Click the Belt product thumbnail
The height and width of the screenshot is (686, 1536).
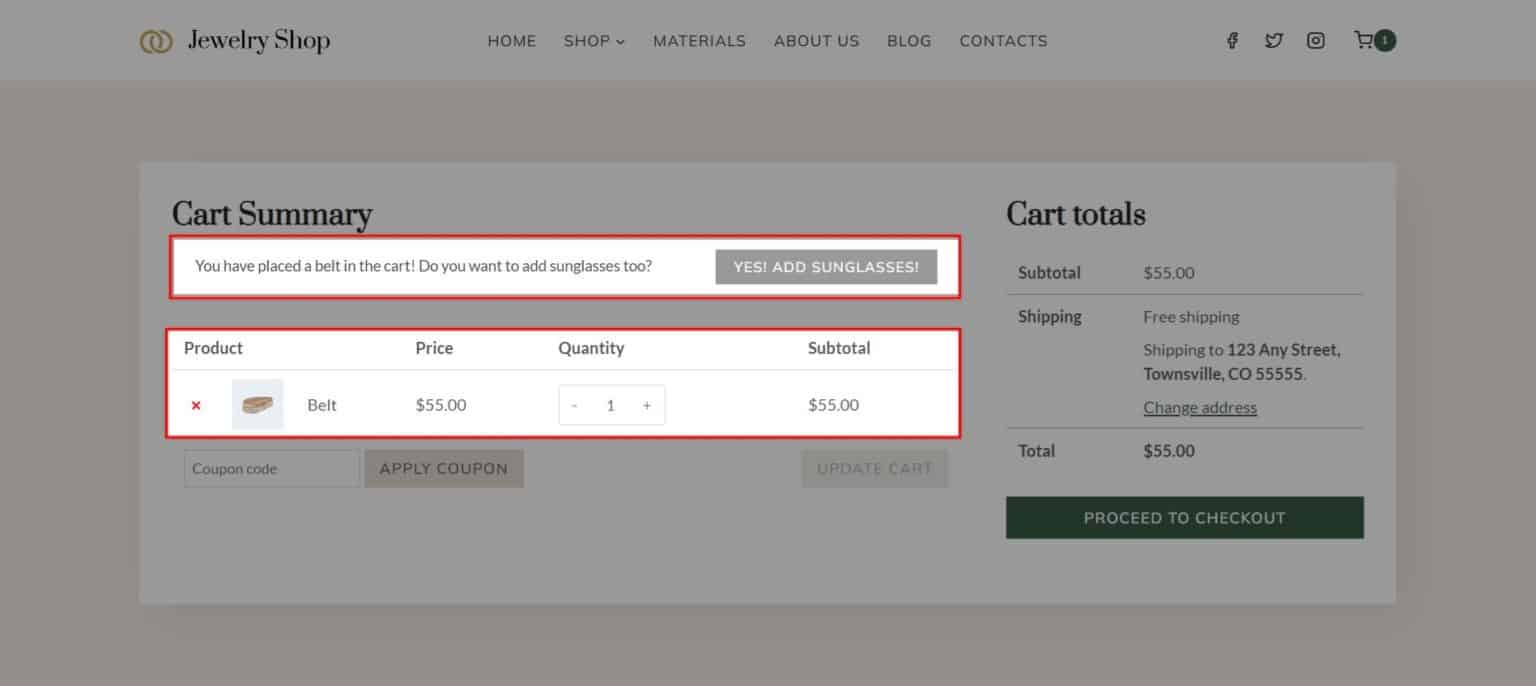pyautogui.click(x=258, y=405)
